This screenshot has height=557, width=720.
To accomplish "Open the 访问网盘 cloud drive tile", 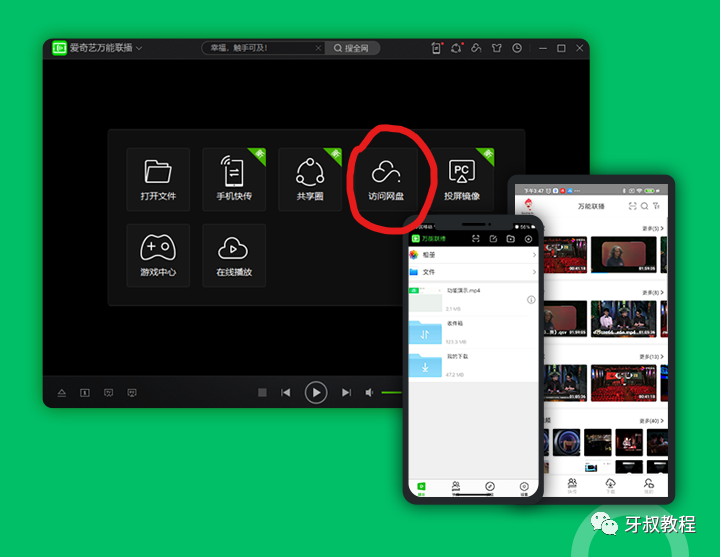I will 386,180.
